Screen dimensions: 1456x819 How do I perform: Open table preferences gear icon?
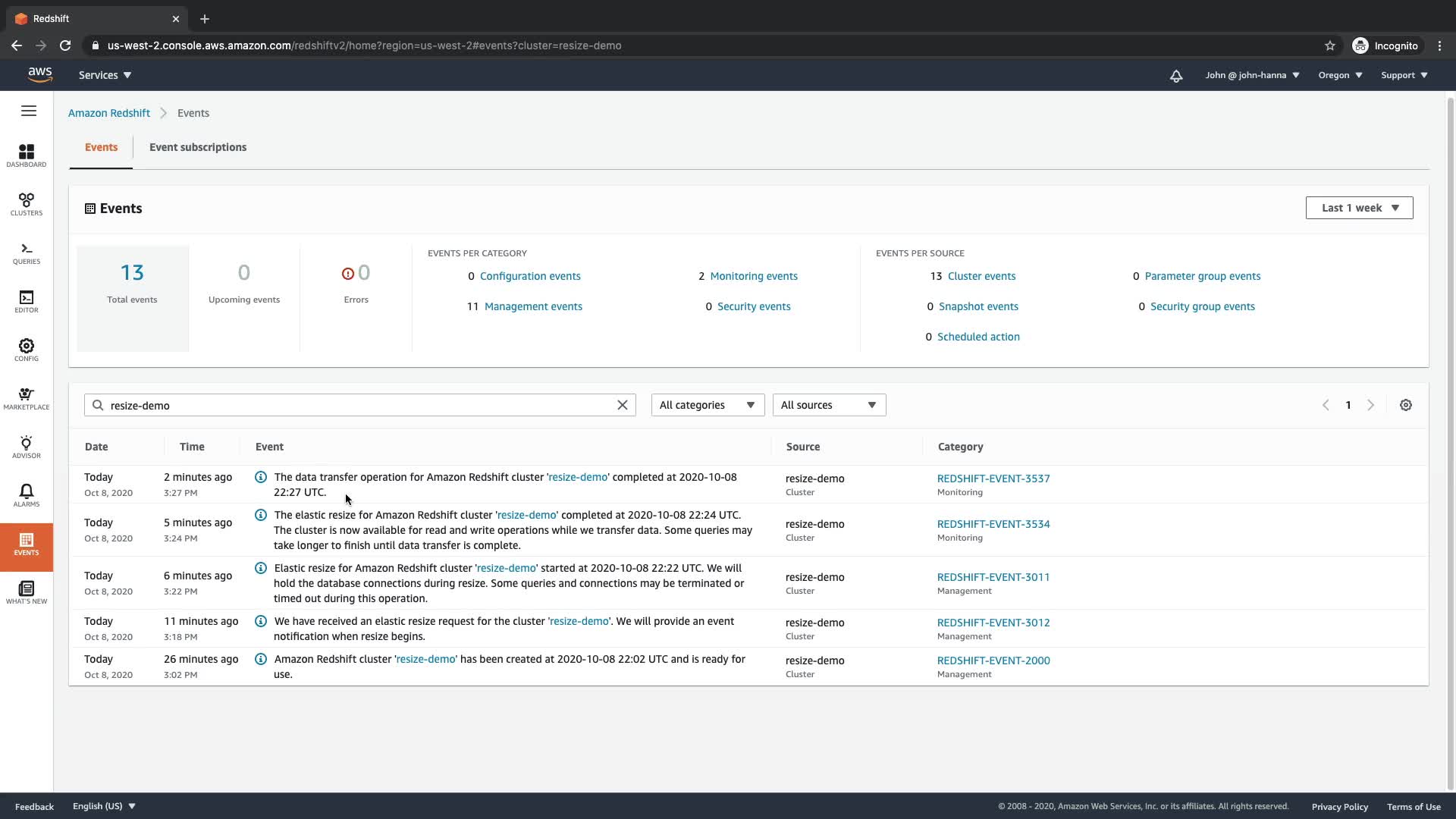[1405, 405]
